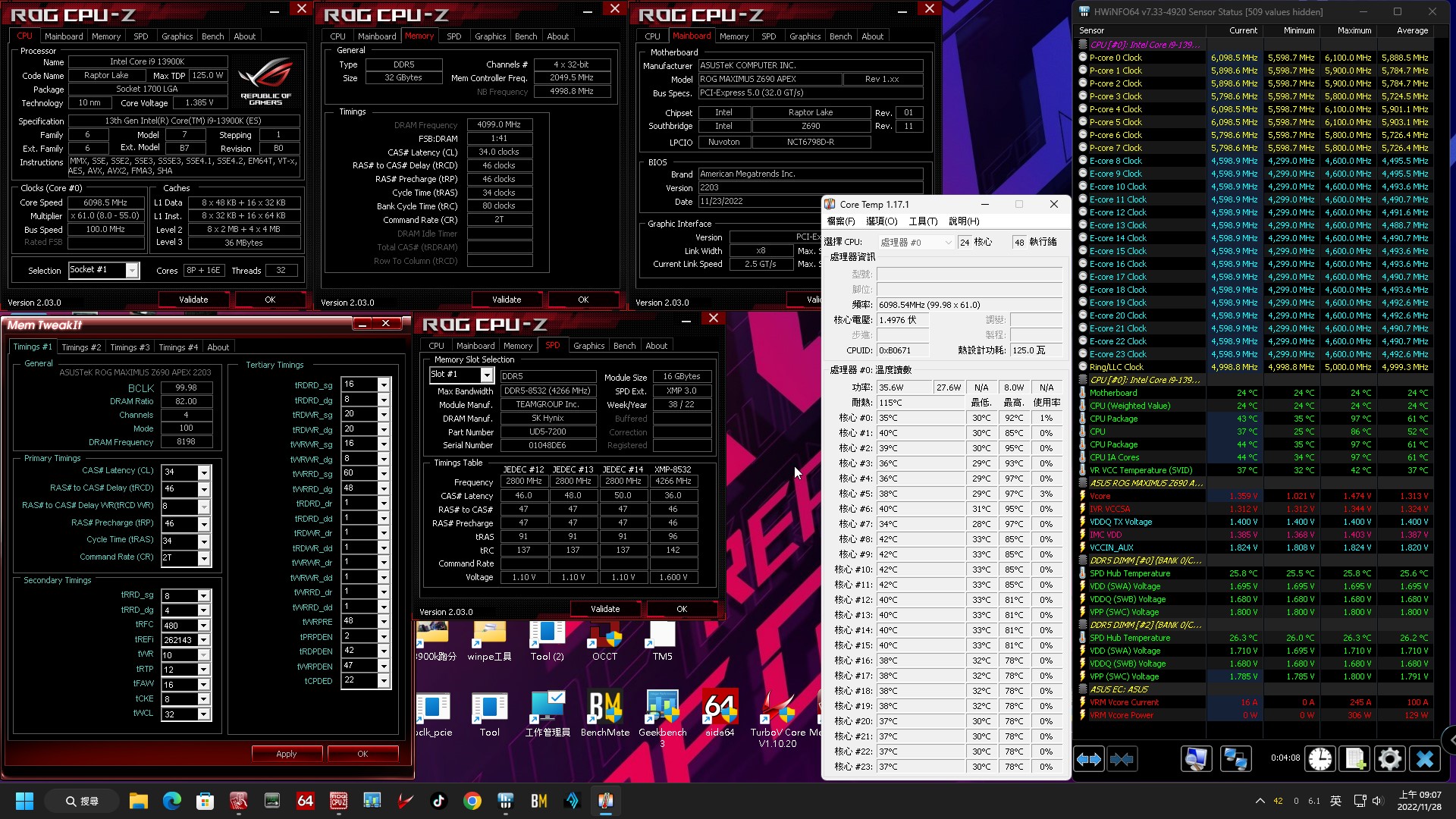Click Apply button in MemTweakIt

coord(287,753)
